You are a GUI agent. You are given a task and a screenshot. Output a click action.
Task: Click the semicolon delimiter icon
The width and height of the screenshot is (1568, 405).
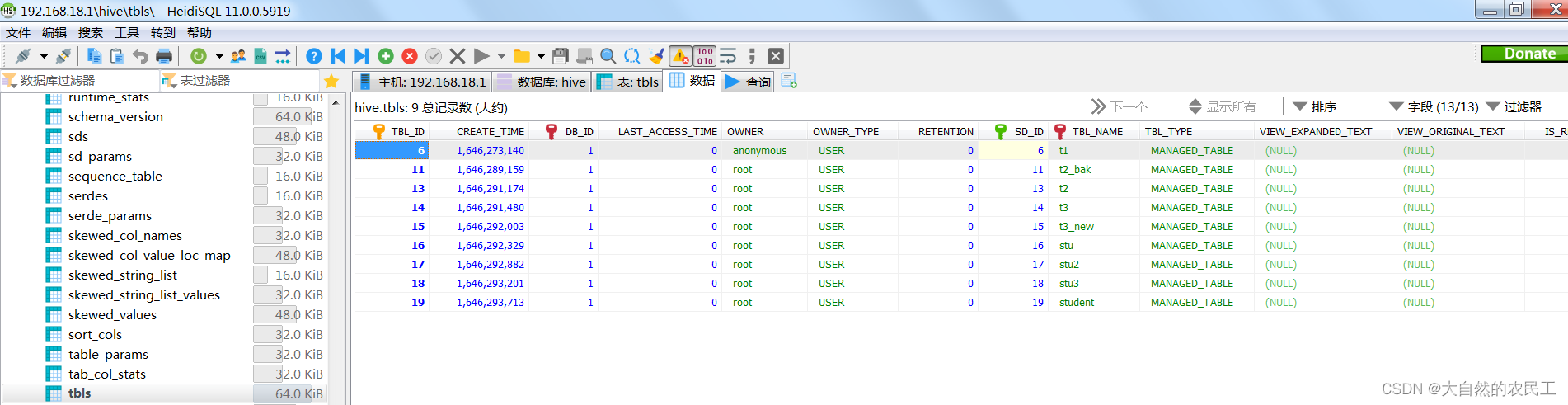pyautogui.click(x=752, y=56)
